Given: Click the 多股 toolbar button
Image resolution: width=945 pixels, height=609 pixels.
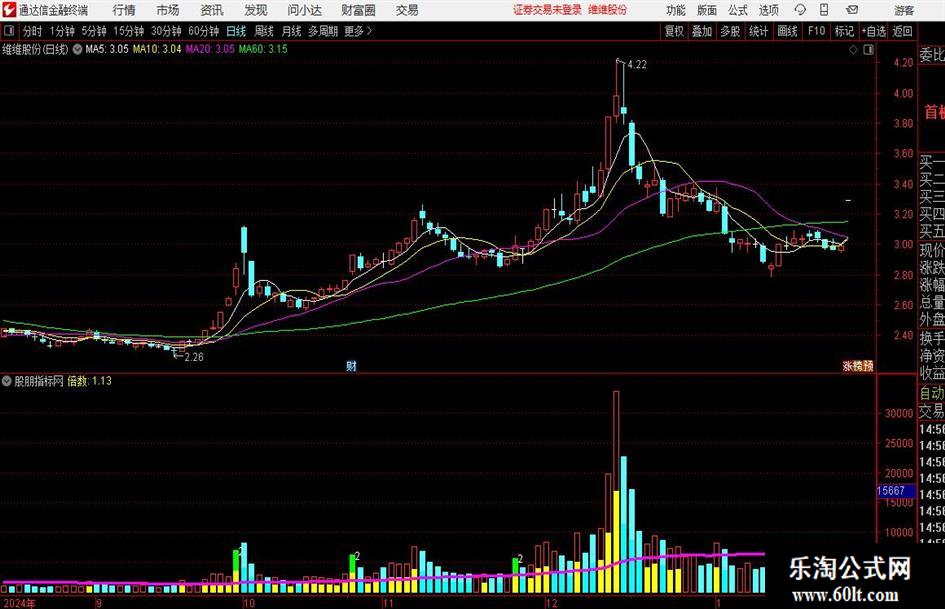Looking at the screenshot, I should tap(730, 31).
